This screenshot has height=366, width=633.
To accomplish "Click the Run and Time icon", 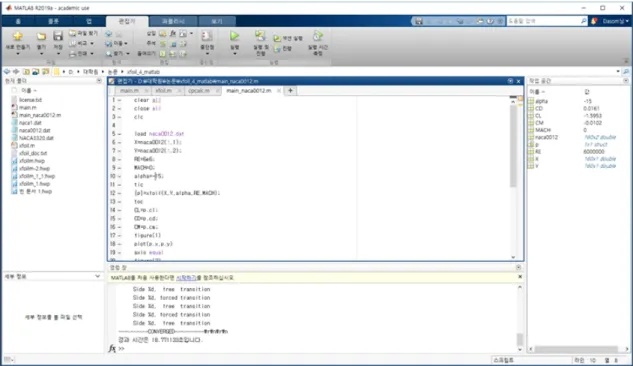I will click(x=318, y=36).
